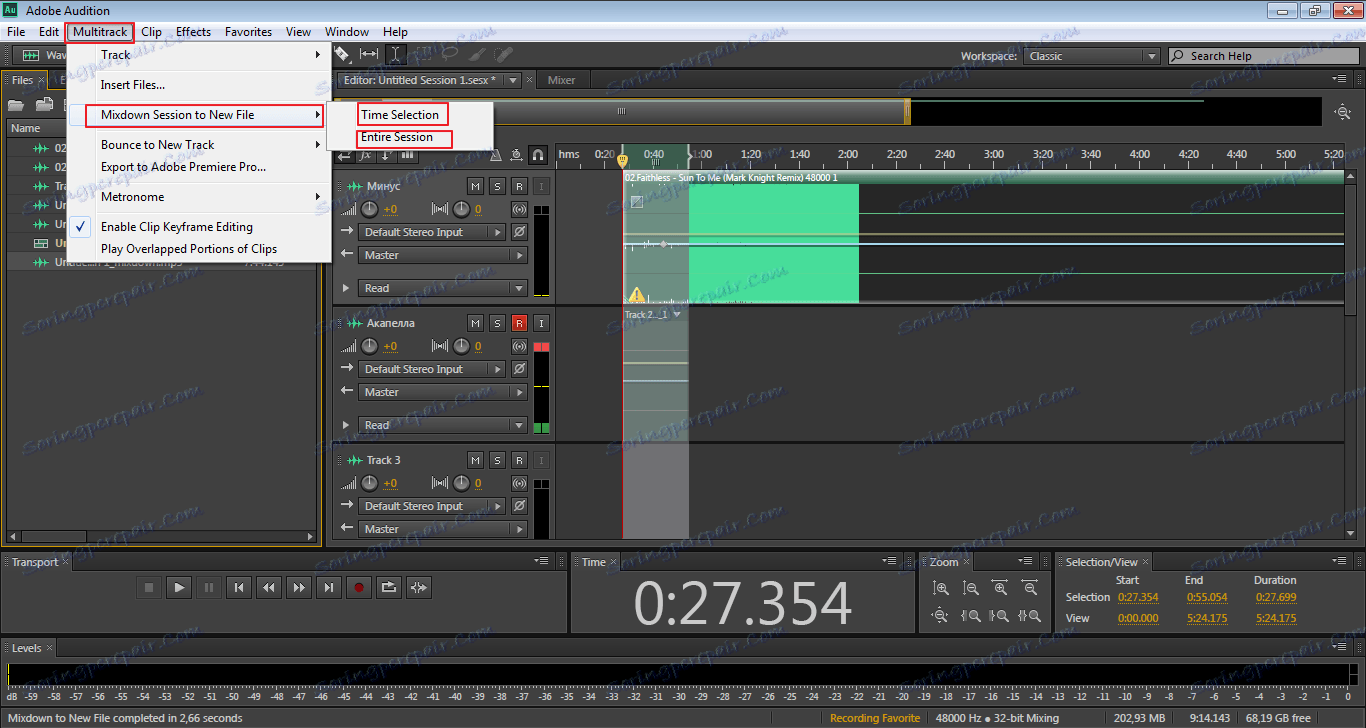Toggle Skip Selection button in Transport
1366x728 pixels.
(419, 588)
